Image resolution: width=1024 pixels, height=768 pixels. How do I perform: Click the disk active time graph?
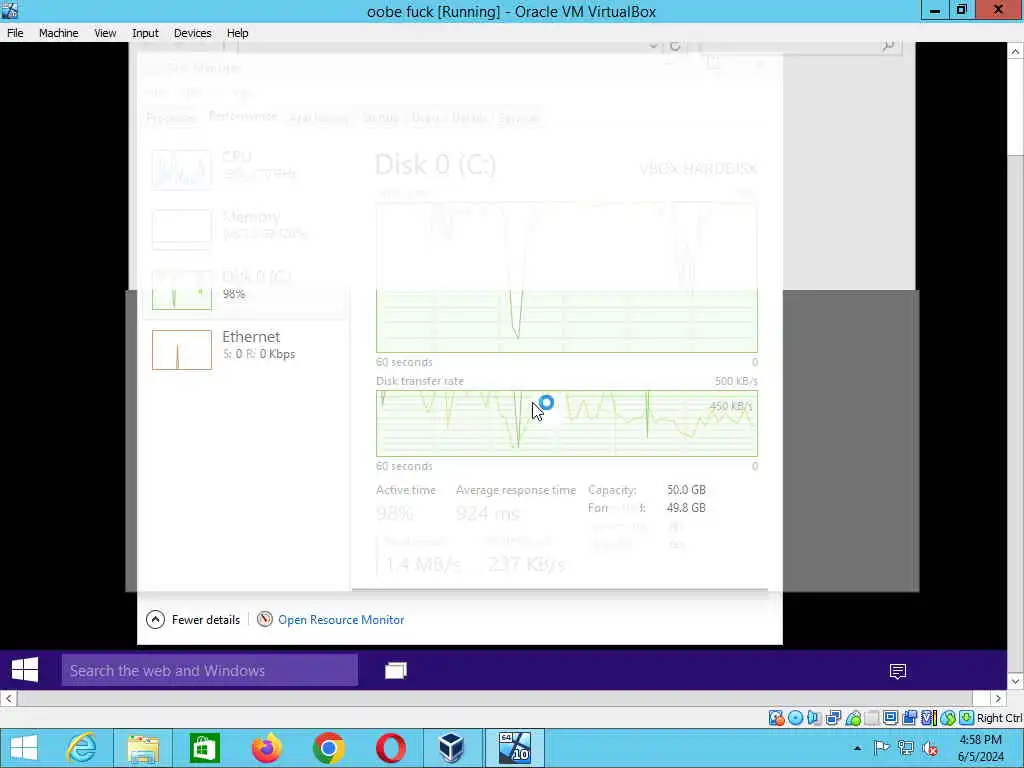(x=567, y=278)
